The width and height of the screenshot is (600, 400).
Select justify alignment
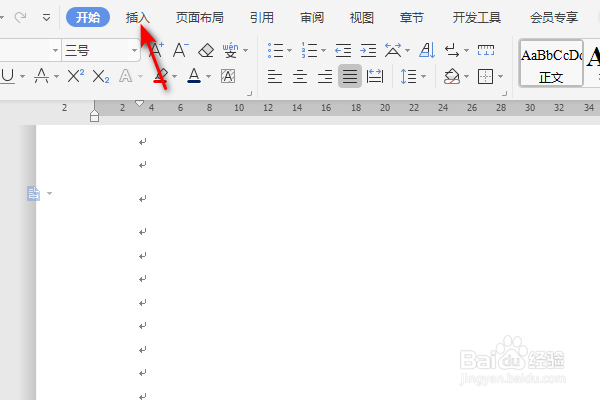350,76
